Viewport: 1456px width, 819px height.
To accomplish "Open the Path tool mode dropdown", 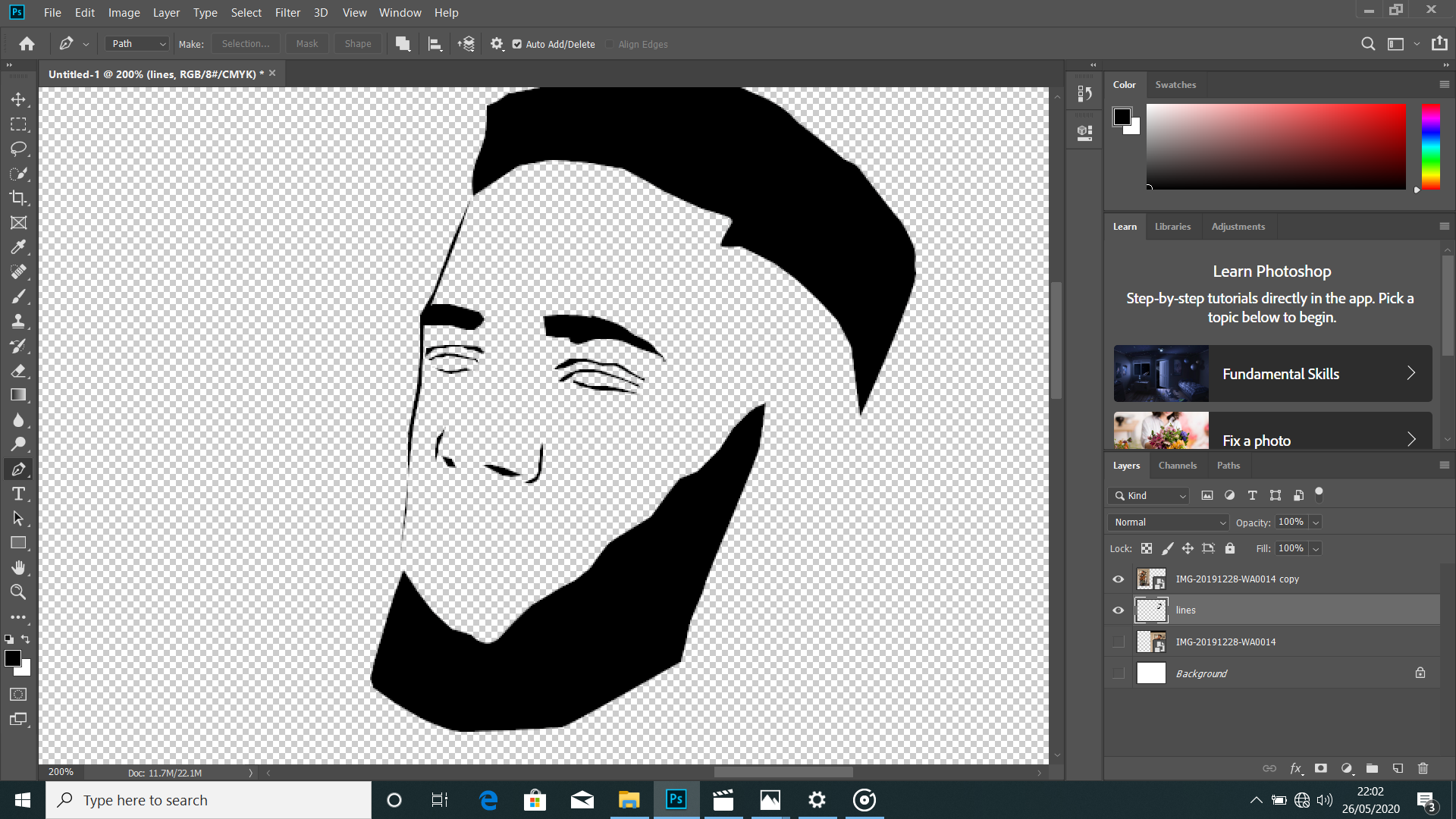I will (x=136, y=44).
